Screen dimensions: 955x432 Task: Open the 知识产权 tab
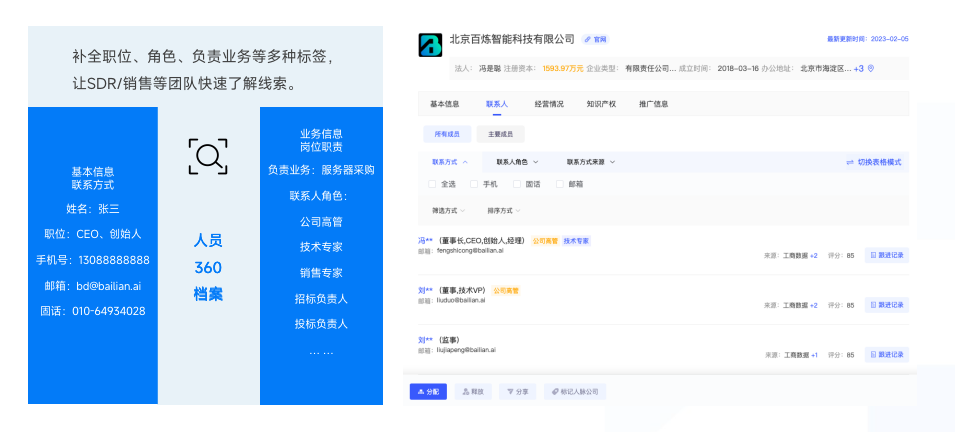tap(601, 104)
